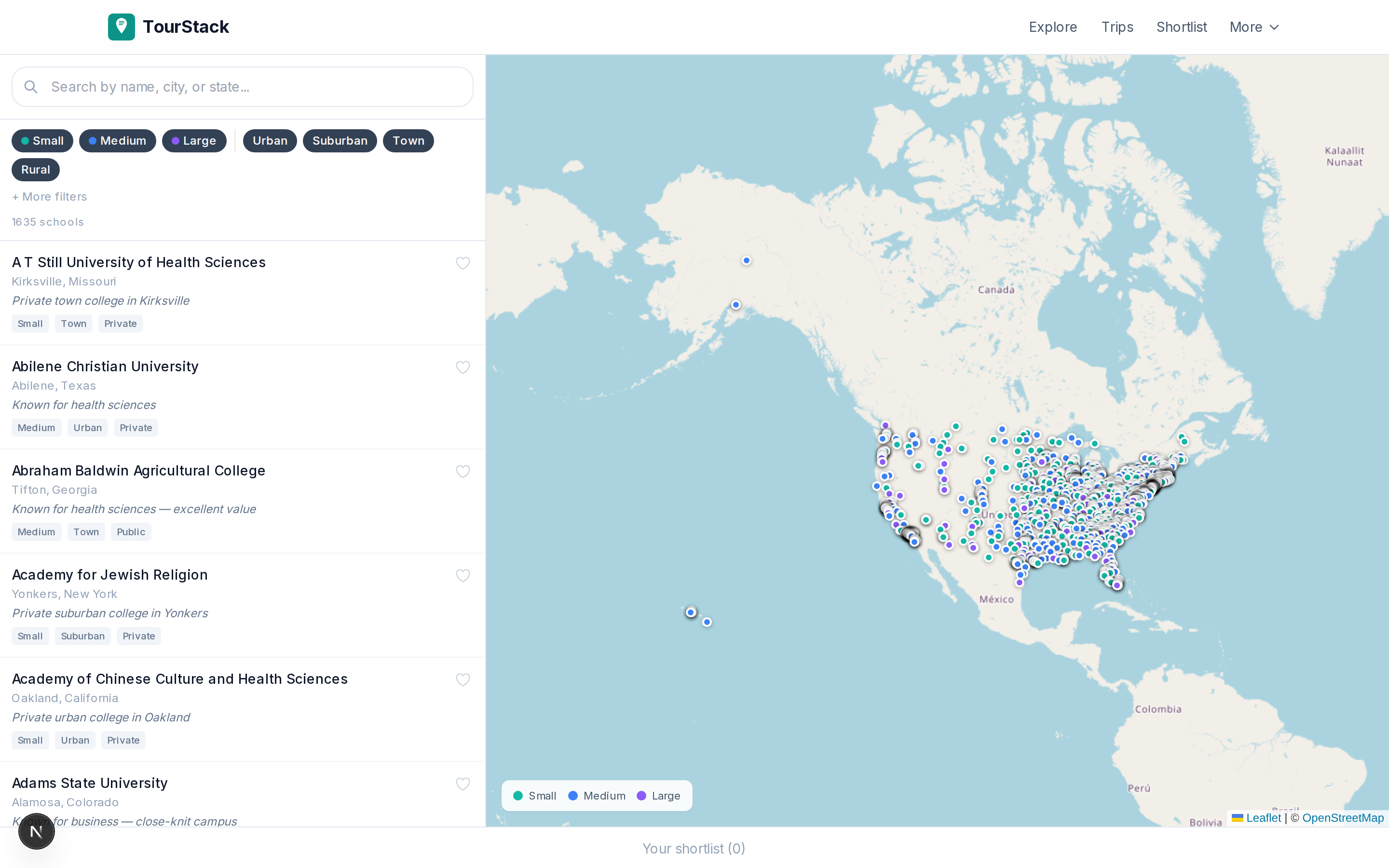Shortlist Abraham Baldwin Agricultural College heart icon
The height and width of the screenshot is (868, 1389).
463,471
